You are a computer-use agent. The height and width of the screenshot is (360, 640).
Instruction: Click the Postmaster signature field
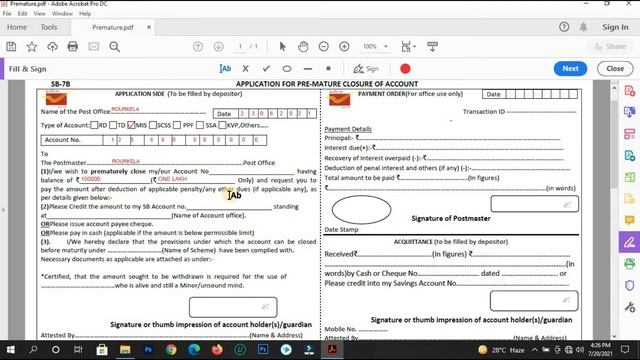(x=535, y=204)
